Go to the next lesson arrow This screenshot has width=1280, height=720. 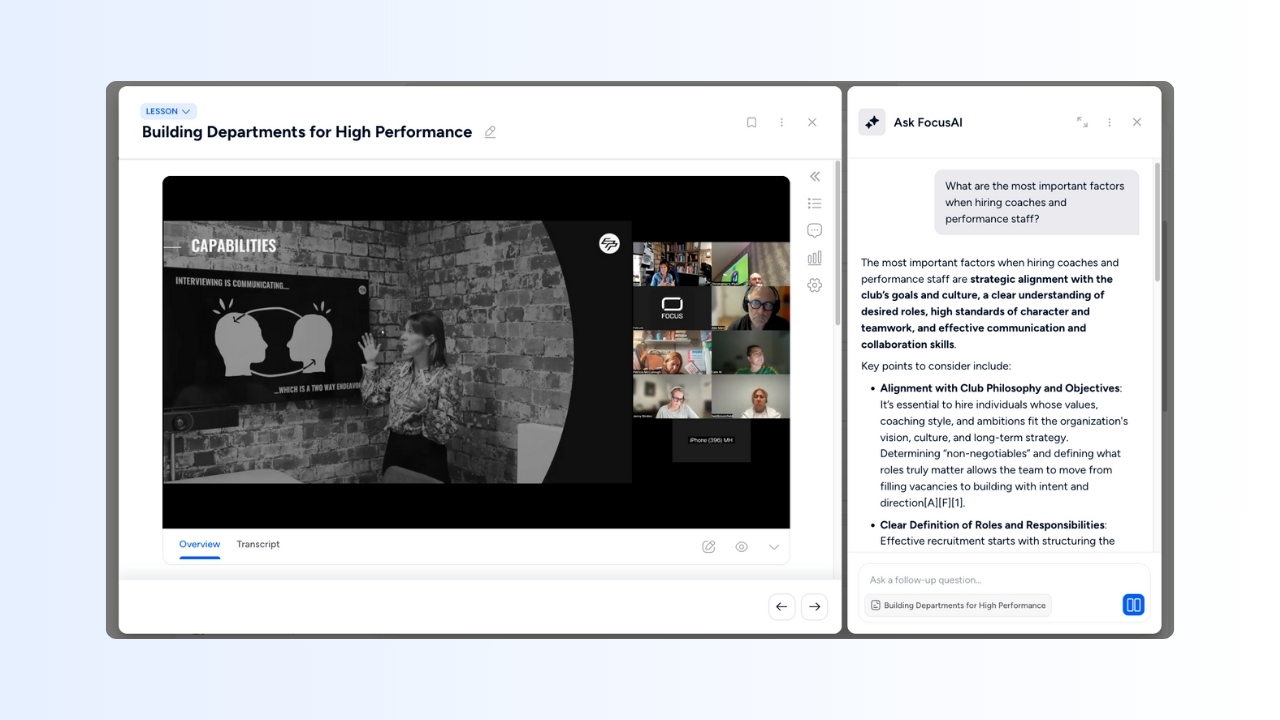[x=815, y=606]
